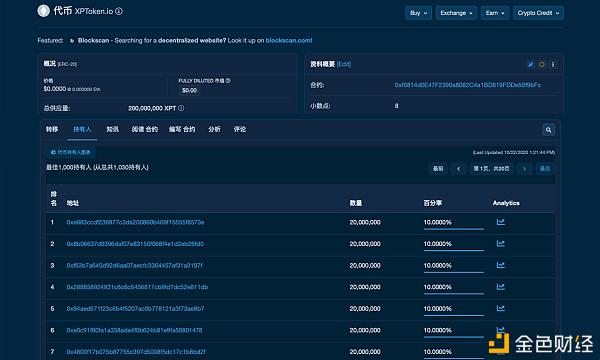Open the three-dot more options menu
Image resolution: width=600 pixels, height=360 pixels.
click(553, 64)
